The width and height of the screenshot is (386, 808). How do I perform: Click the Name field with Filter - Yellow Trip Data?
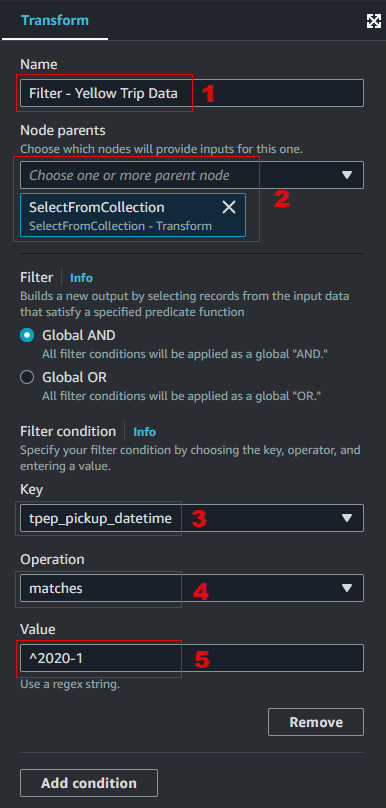pos(192,93)
